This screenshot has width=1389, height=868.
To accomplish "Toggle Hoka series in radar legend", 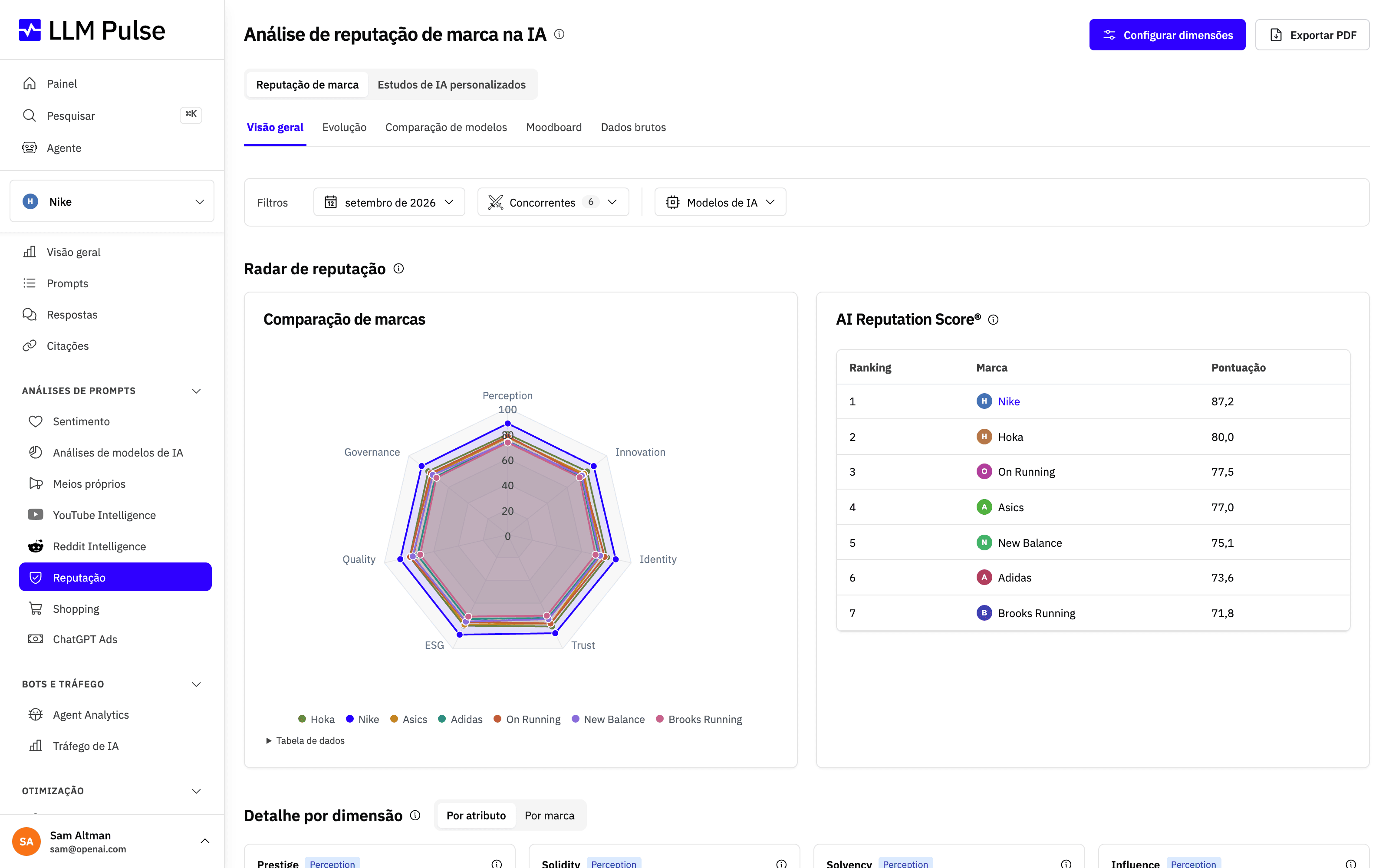I will 316,719.
